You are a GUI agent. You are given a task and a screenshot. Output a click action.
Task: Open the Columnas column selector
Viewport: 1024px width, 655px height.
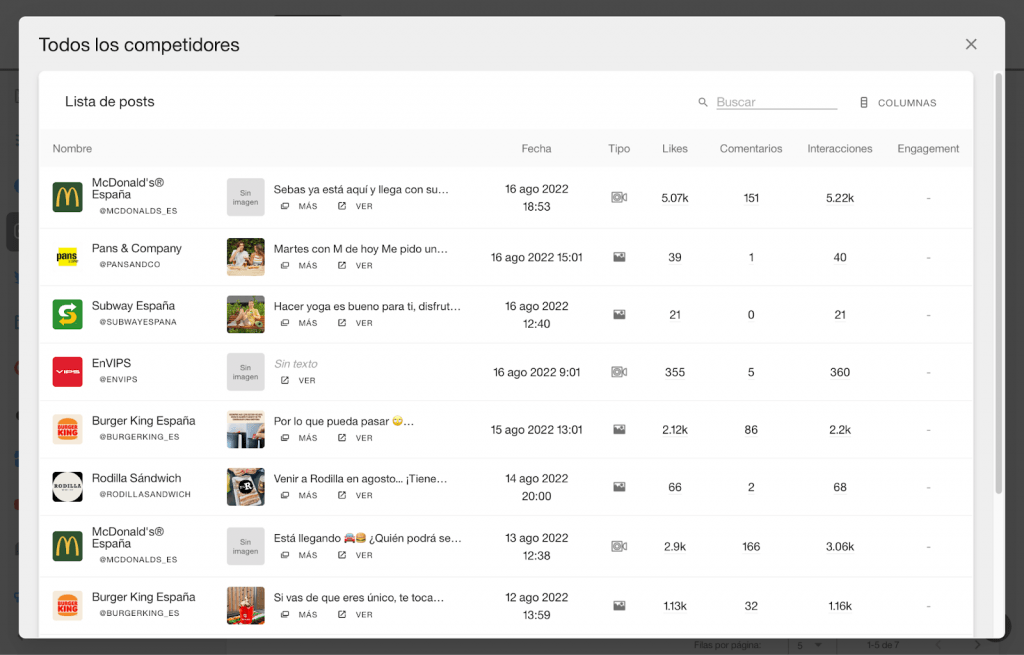[898, 103]
